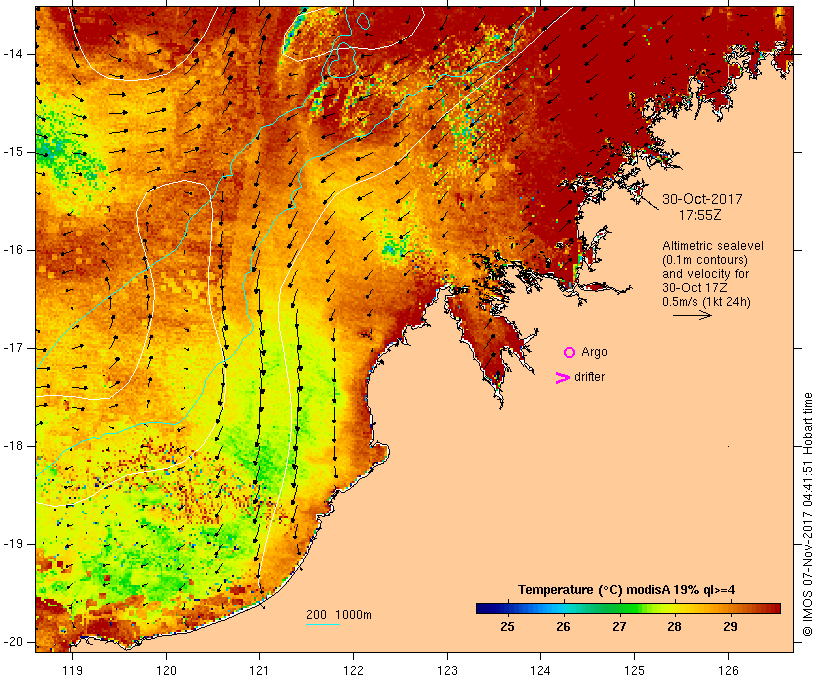This screenshot has height=680, width=820.
Task: Click the cyan 200 1000m isobath legend line
Action: (323, 624)
